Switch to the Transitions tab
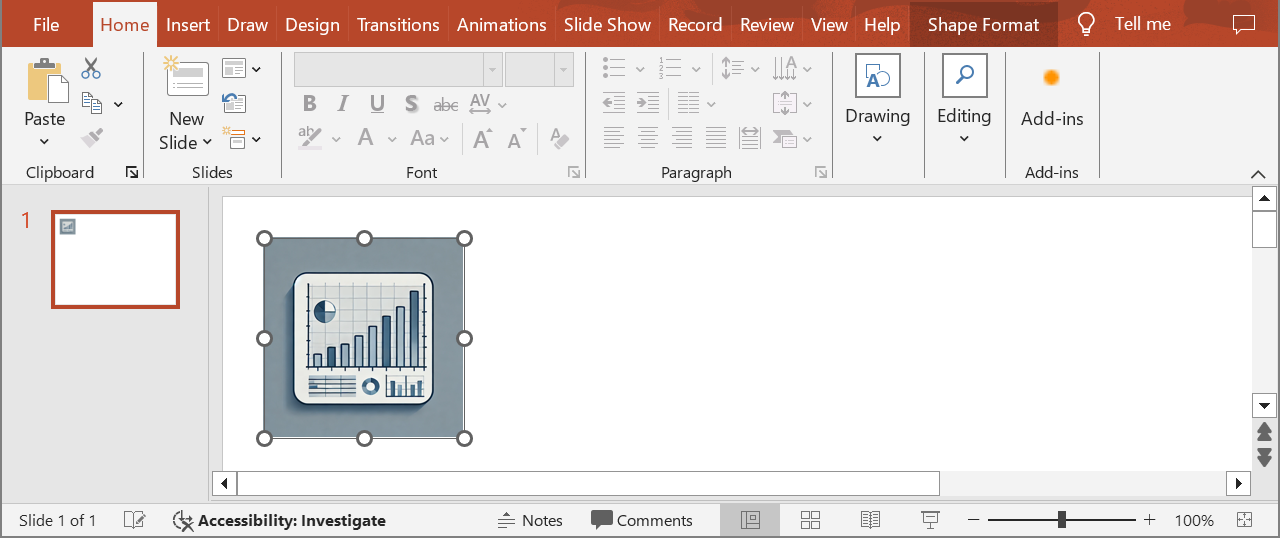Viewport: 1280px width, 538px height. coord(398,25)
